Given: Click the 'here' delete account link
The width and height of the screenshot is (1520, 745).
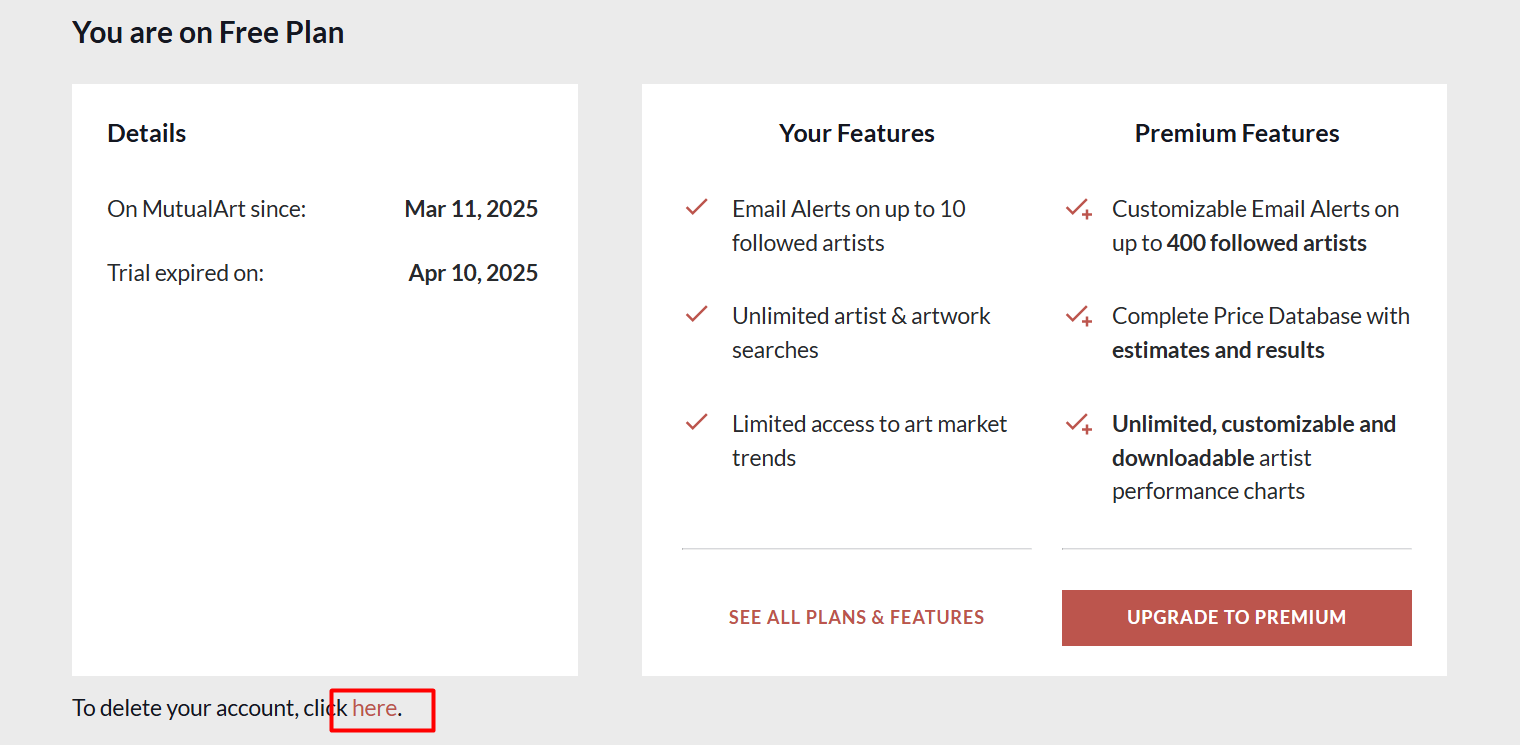Looking at the screenshot, I should 375,709.
